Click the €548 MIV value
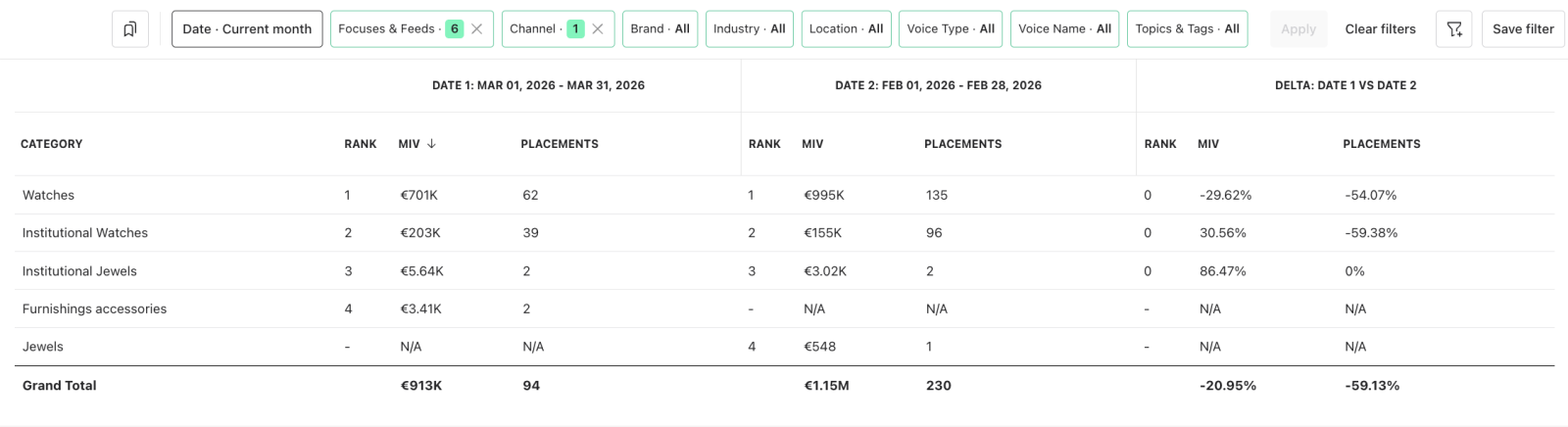 click(x=820, y=347)
